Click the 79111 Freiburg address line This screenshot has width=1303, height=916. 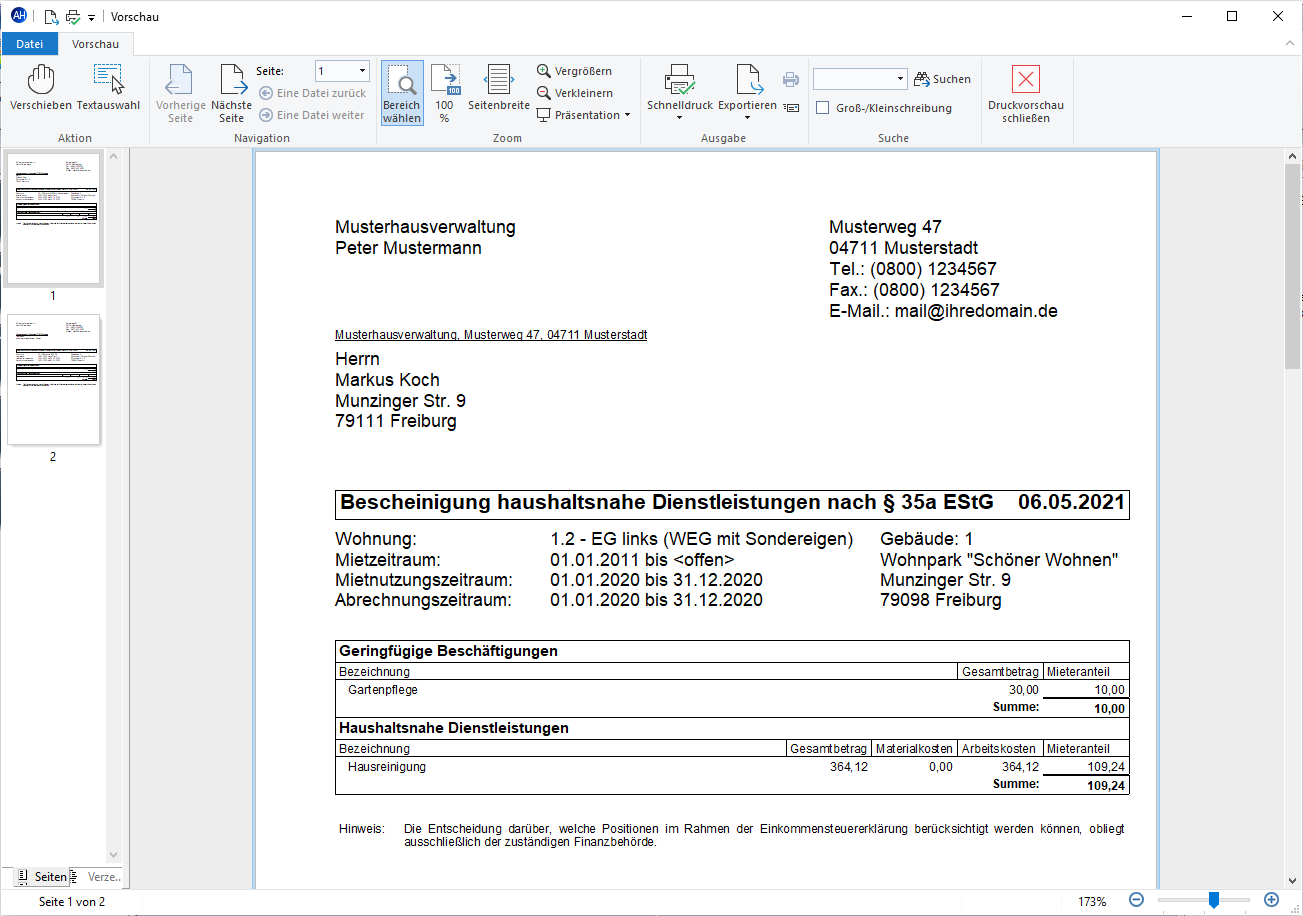point(396,421)
